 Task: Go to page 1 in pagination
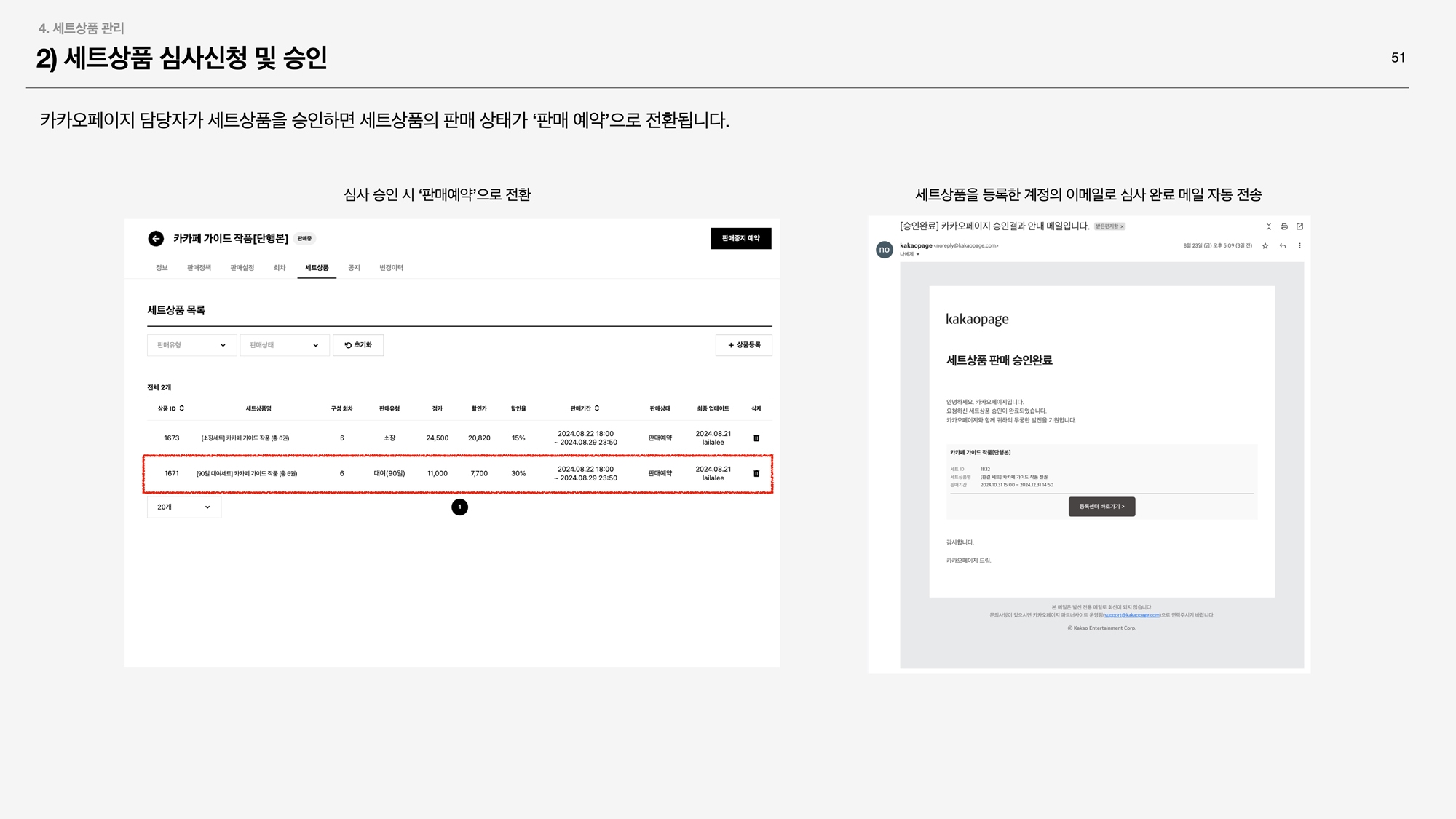point(459,507)
